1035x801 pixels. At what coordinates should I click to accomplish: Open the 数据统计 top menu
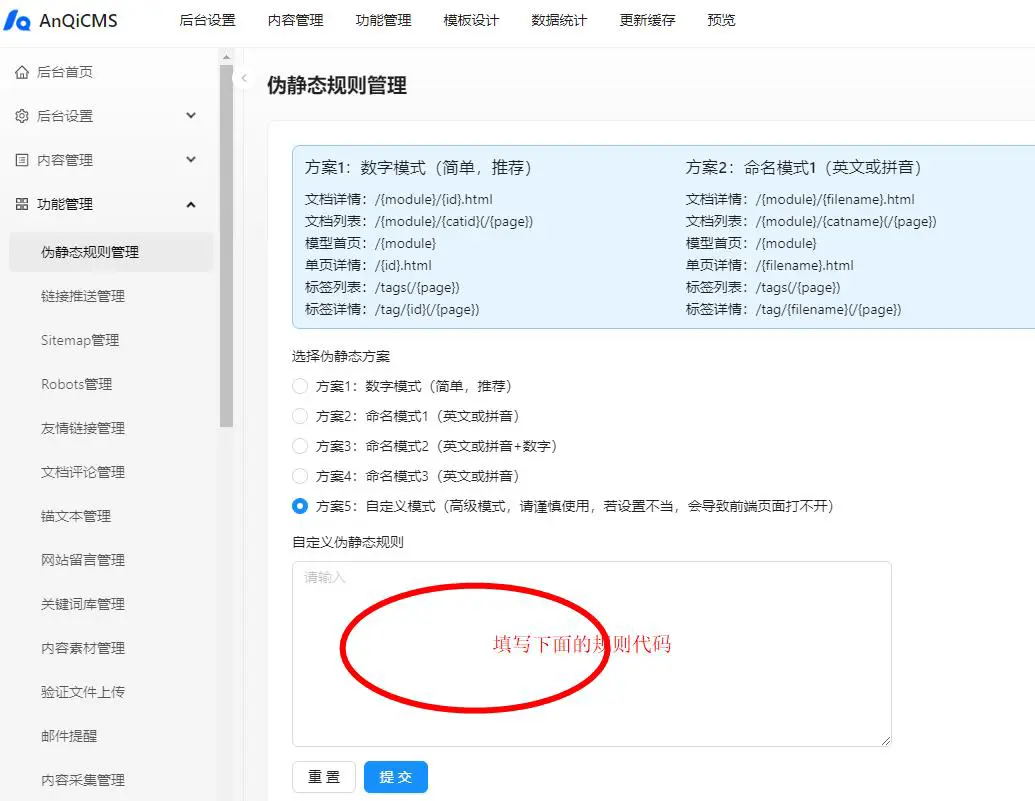pos(559,20)
